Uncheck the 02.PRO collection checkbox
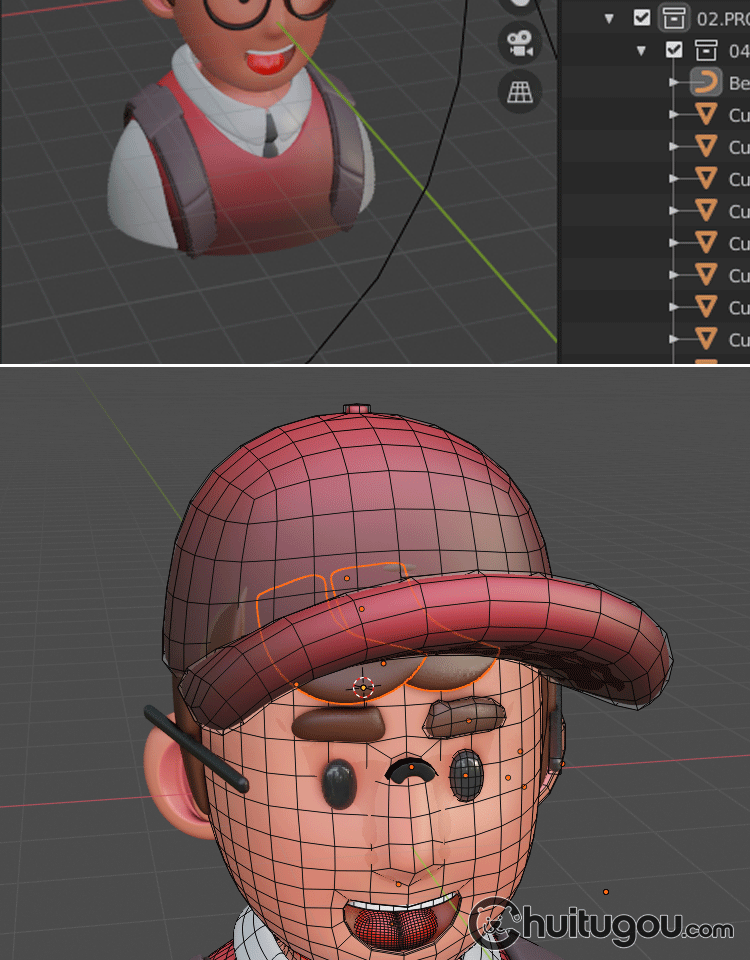Viewport: 750px width, 960px height. point(642,18)
